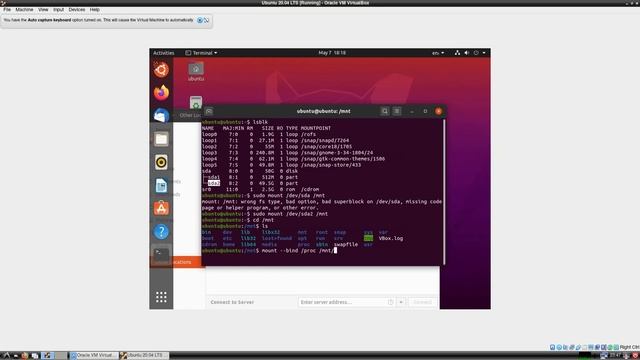Open the VirtualBox Devices menu
Screen dimensions: 640x360
point(77,9)
